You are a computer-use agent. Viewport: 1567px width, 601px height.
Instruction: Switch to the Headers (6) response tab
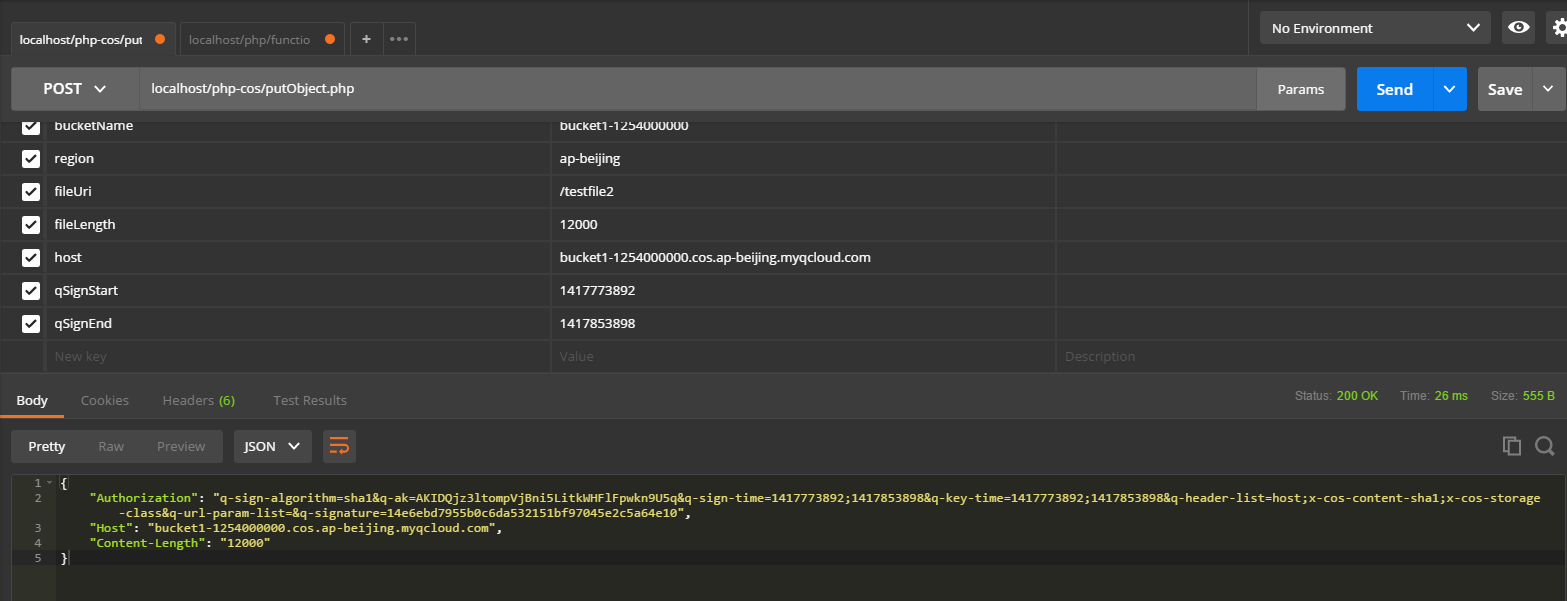(198, 400)
